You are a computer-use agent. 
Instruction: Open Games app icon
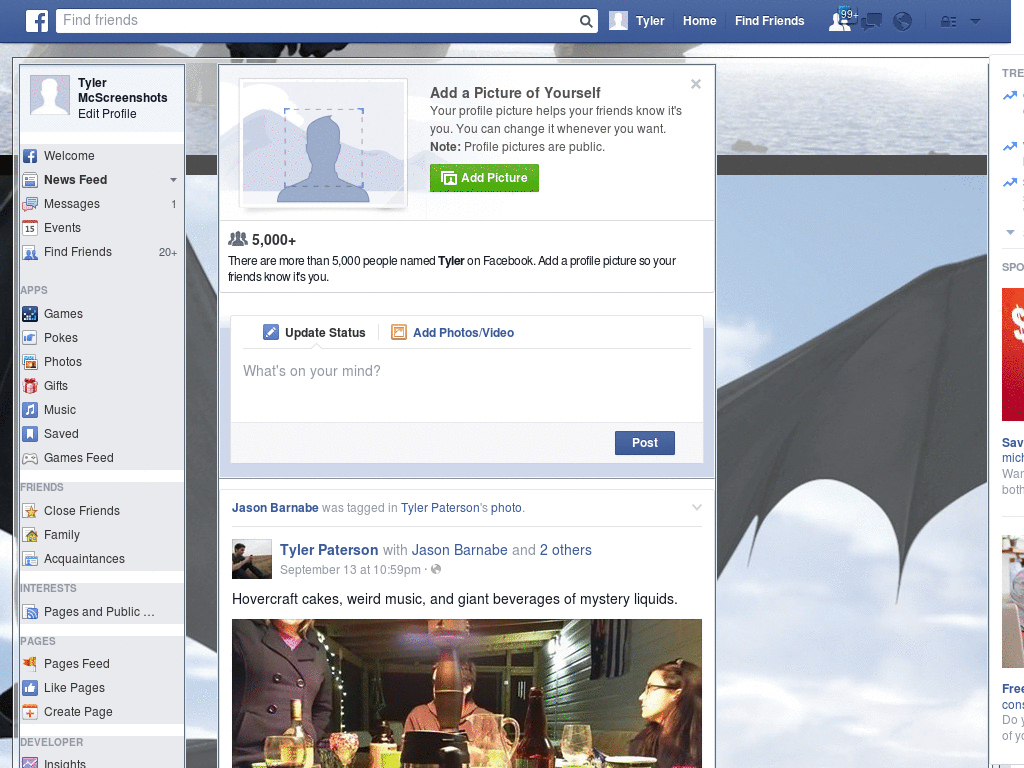coord(30,314)
